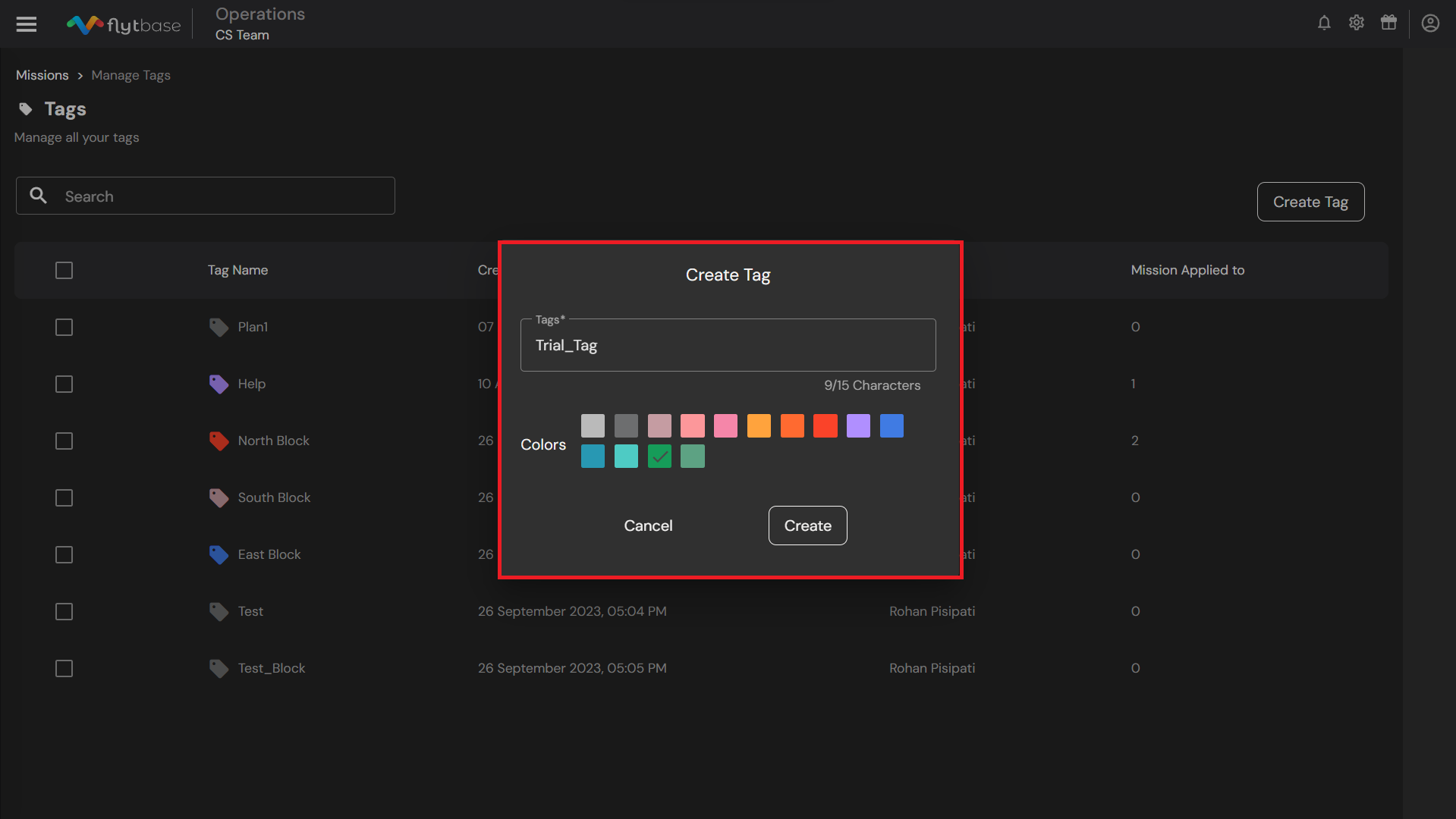Select the Test_Block row checkbox
The height and width of the screenshot is (819, 1456).
point(64,669)
